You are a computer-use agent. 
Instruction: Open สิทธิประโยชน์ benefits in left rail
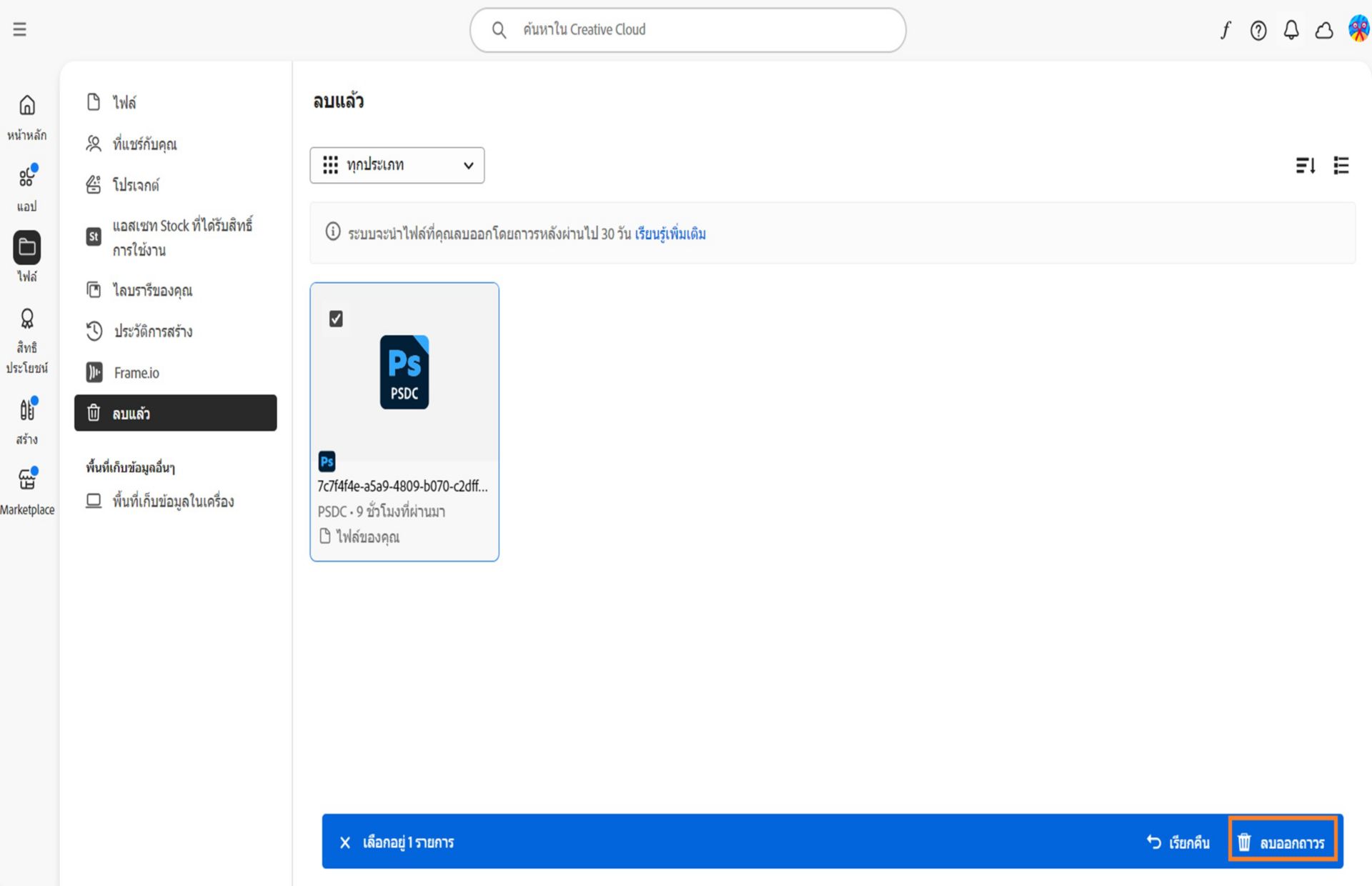(27, 342)
